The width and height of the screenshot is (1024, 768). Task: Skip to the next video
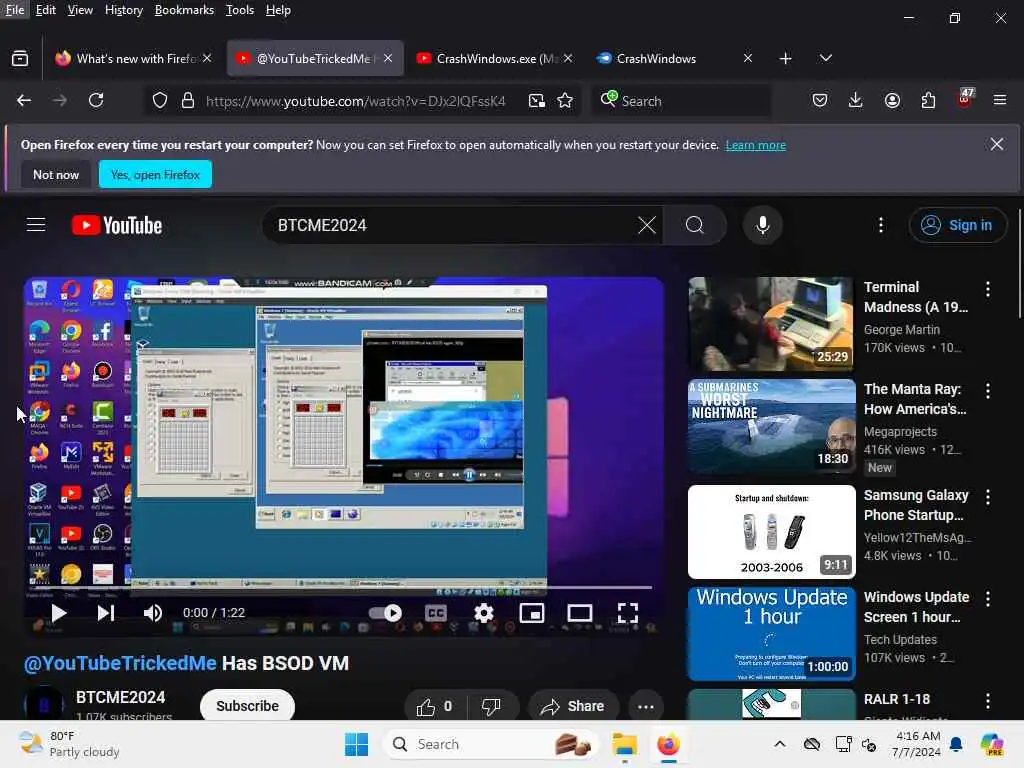pyautogui.click(x=106, y=613)
